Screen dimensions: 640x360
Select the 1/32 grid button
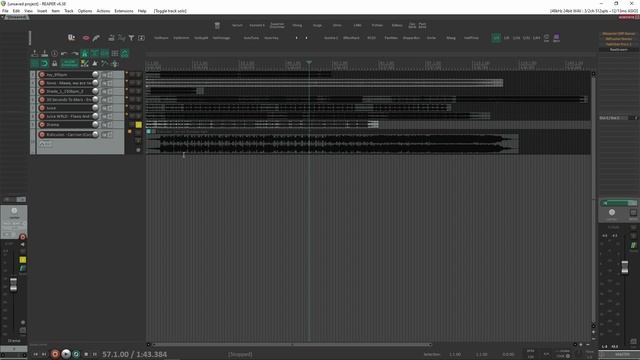[527, 38]
